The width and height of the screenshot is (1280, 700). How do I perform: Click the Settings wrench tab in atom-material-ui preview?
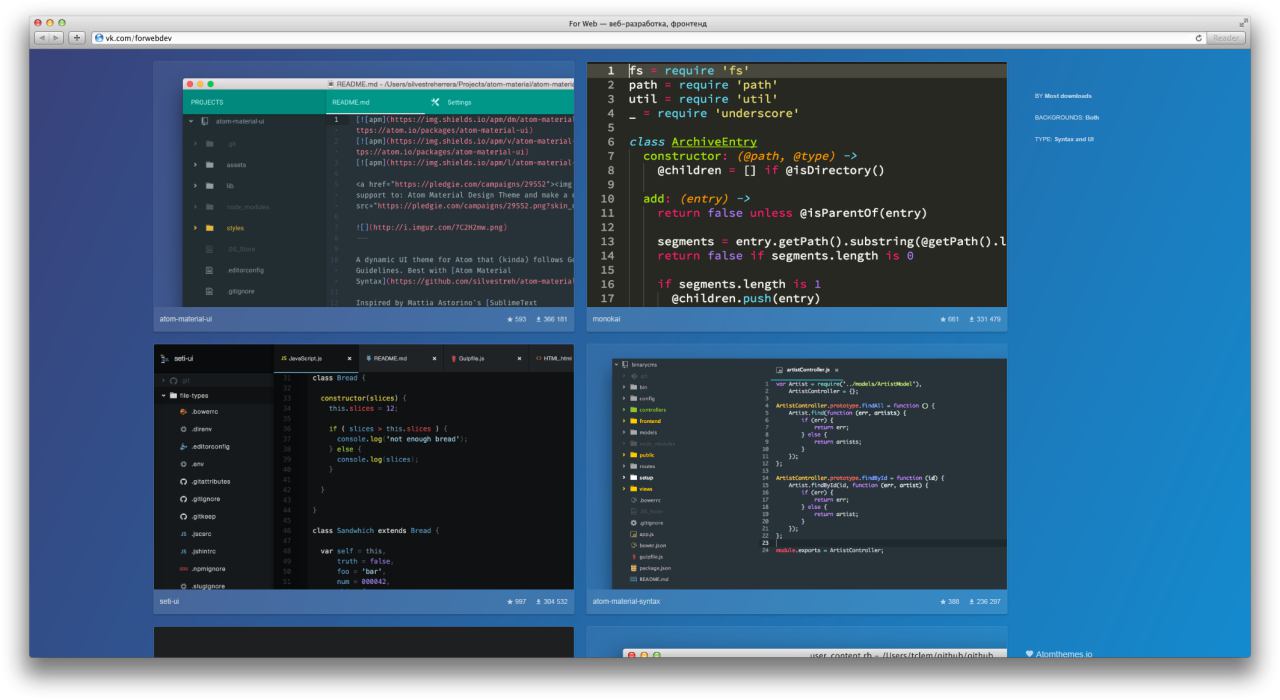click(x=450, y=102)
